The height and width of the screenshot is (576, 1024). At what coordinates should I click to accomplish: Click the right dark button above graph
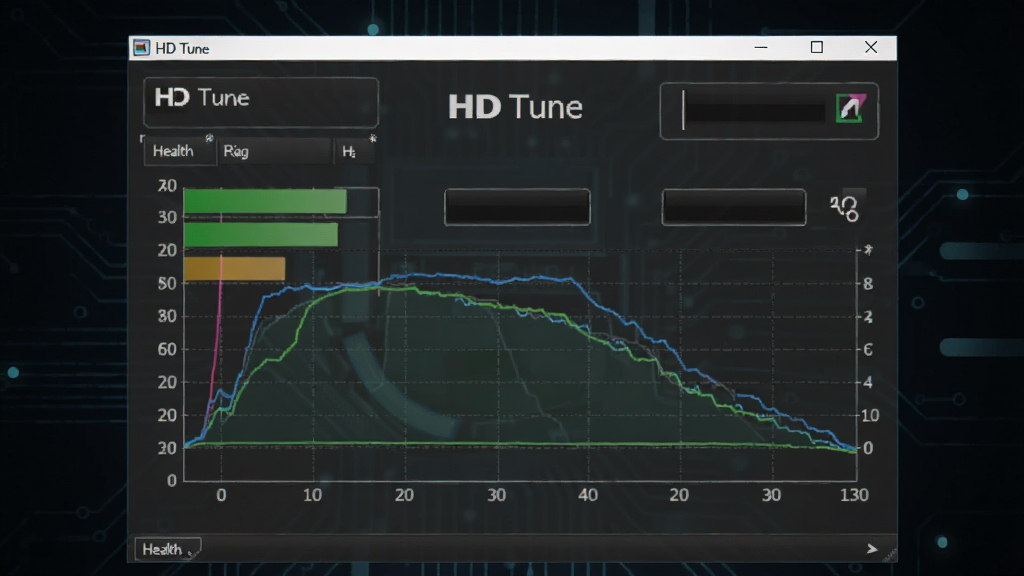tap(733, 208)
